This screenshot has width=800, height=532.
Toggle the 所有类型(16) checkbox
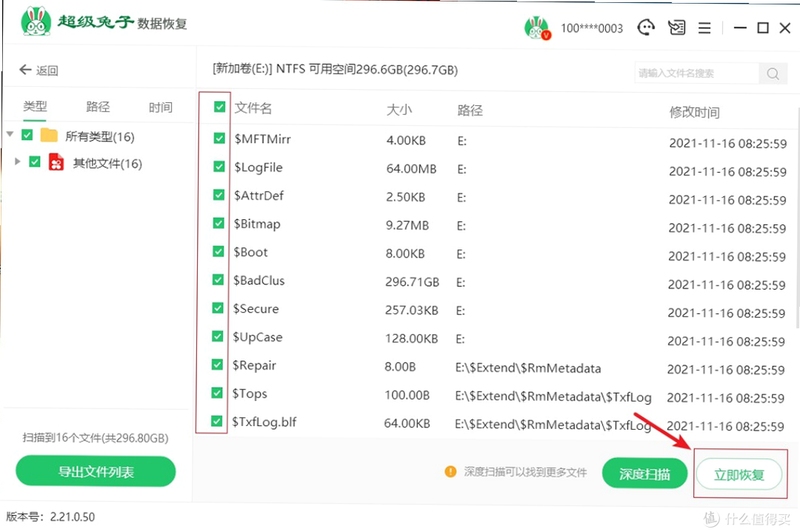[x=27, y=135]
